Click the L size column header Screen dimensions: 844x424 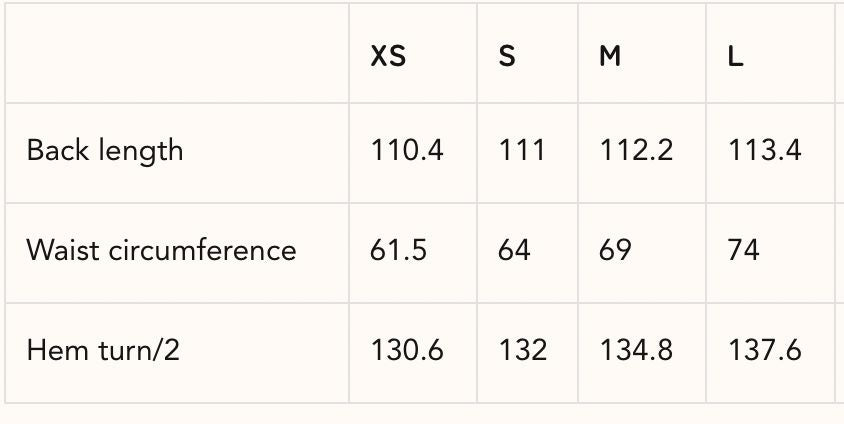click(735, 57)
